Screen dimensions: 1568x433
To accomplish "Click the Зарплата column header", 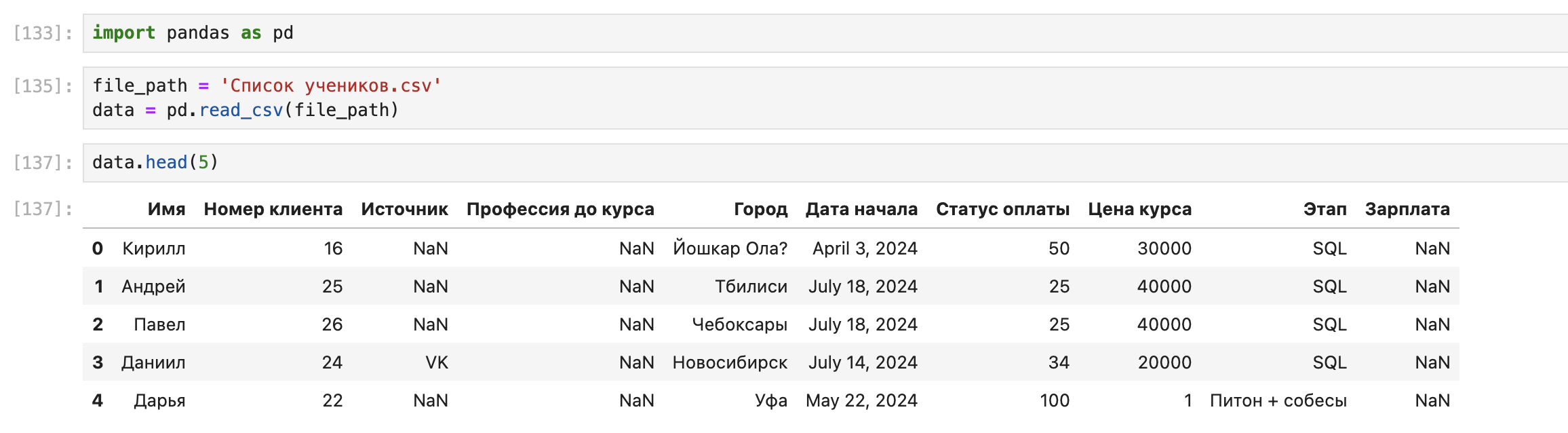I will [1407, 209].
